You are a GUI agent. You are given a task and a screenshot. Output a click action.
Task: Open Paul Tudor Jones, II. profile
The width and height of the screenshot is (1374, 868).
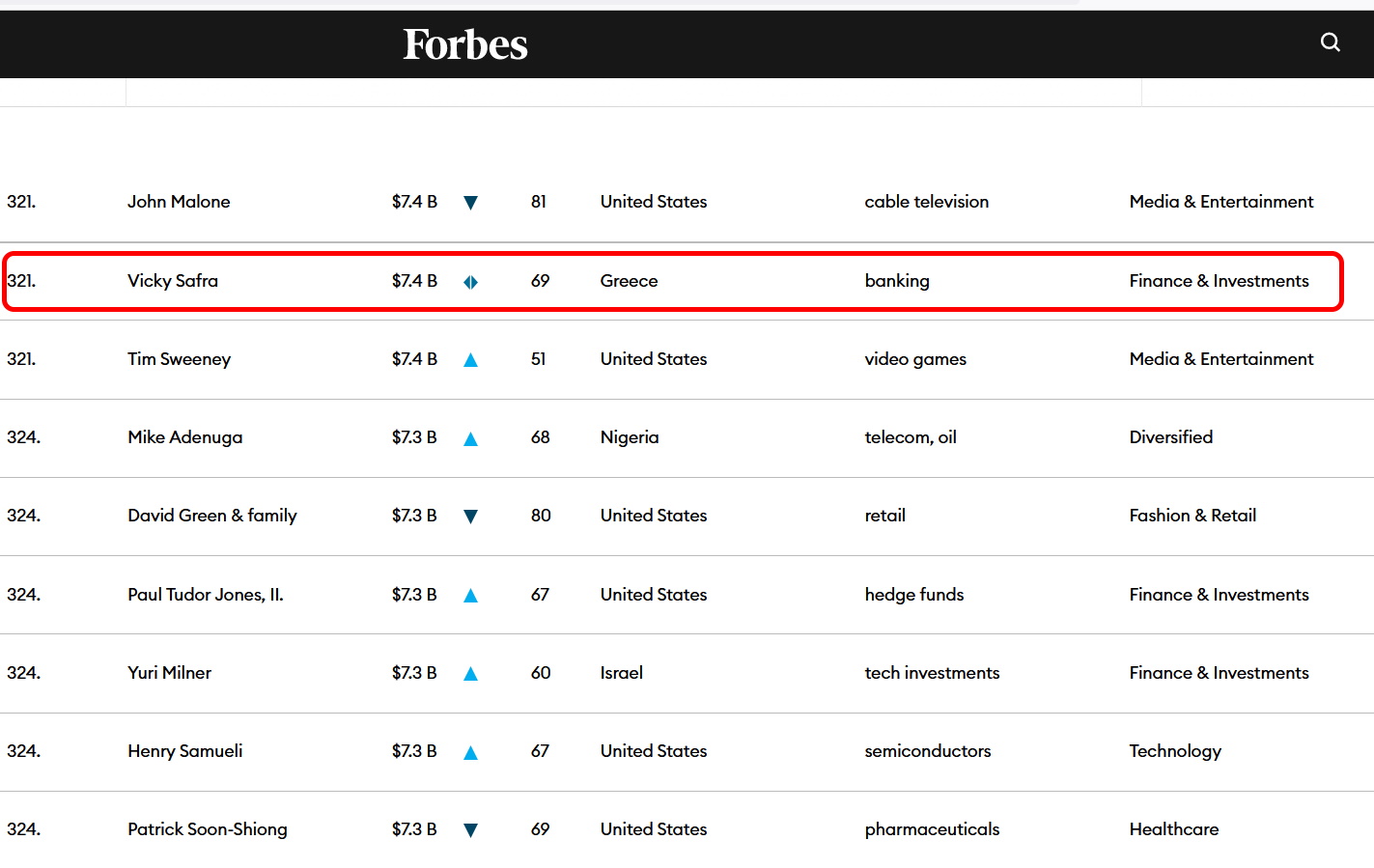point(206,595)
